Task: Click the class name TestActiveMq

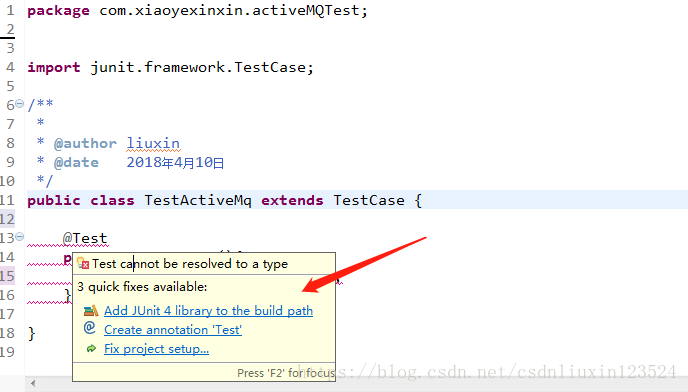Action: (198, 201)
